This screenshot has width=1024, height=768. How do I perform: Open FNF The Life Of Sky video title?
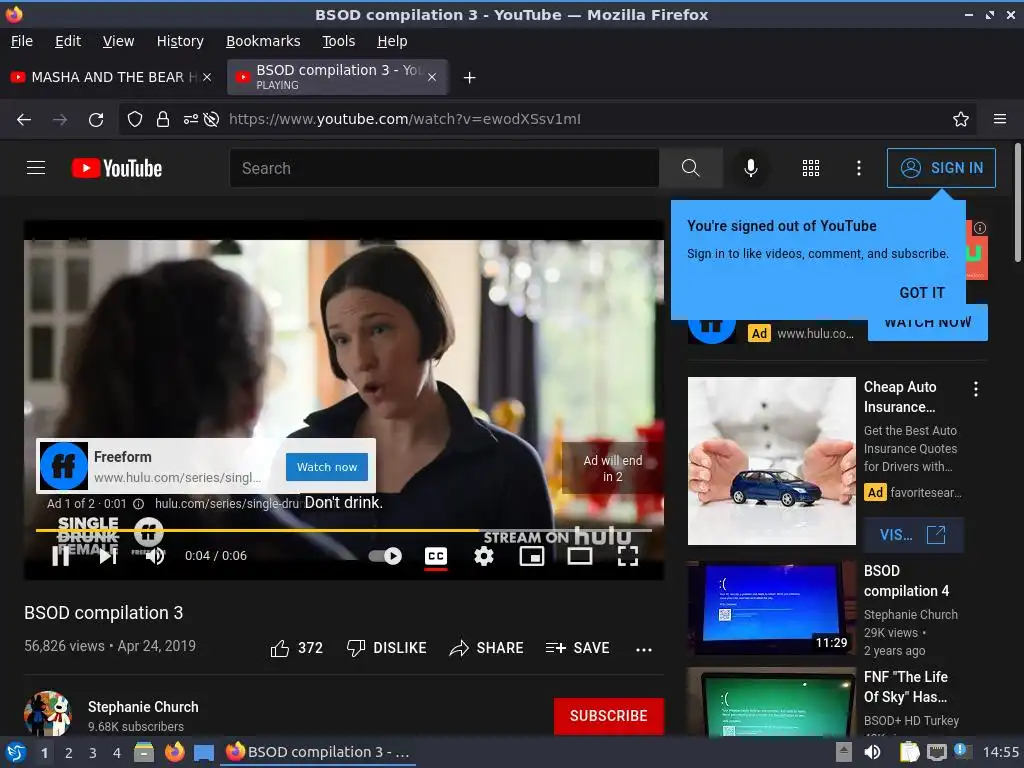906,687
